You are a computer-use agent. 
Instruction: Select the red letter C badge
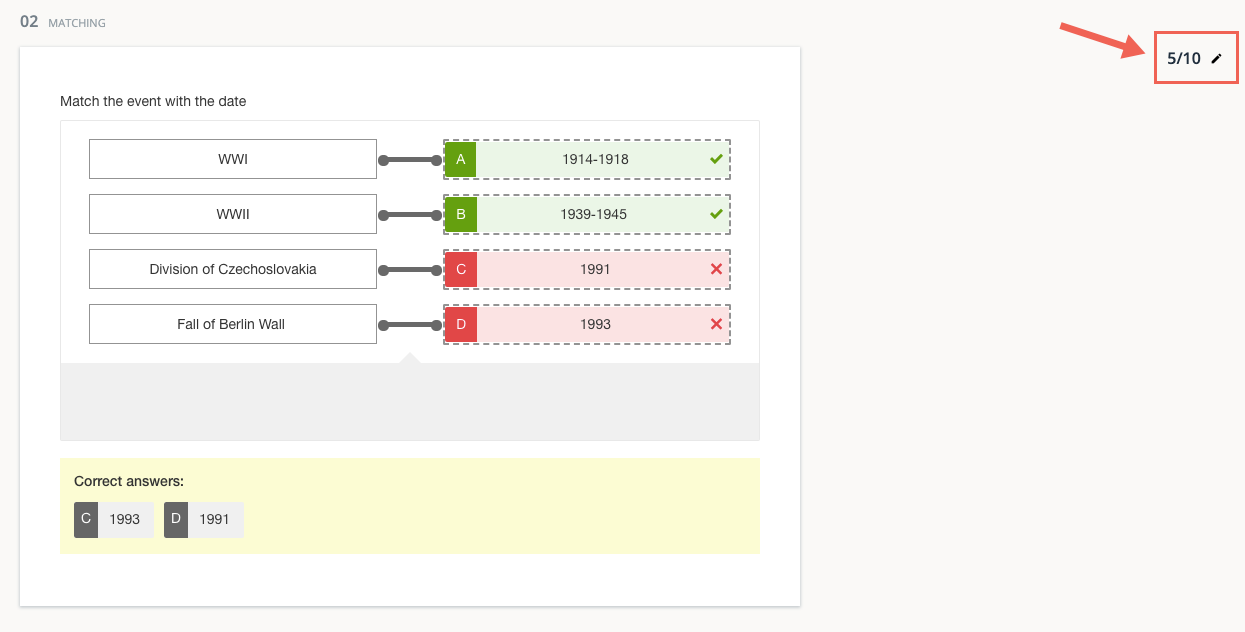click(x=460, y=268)
